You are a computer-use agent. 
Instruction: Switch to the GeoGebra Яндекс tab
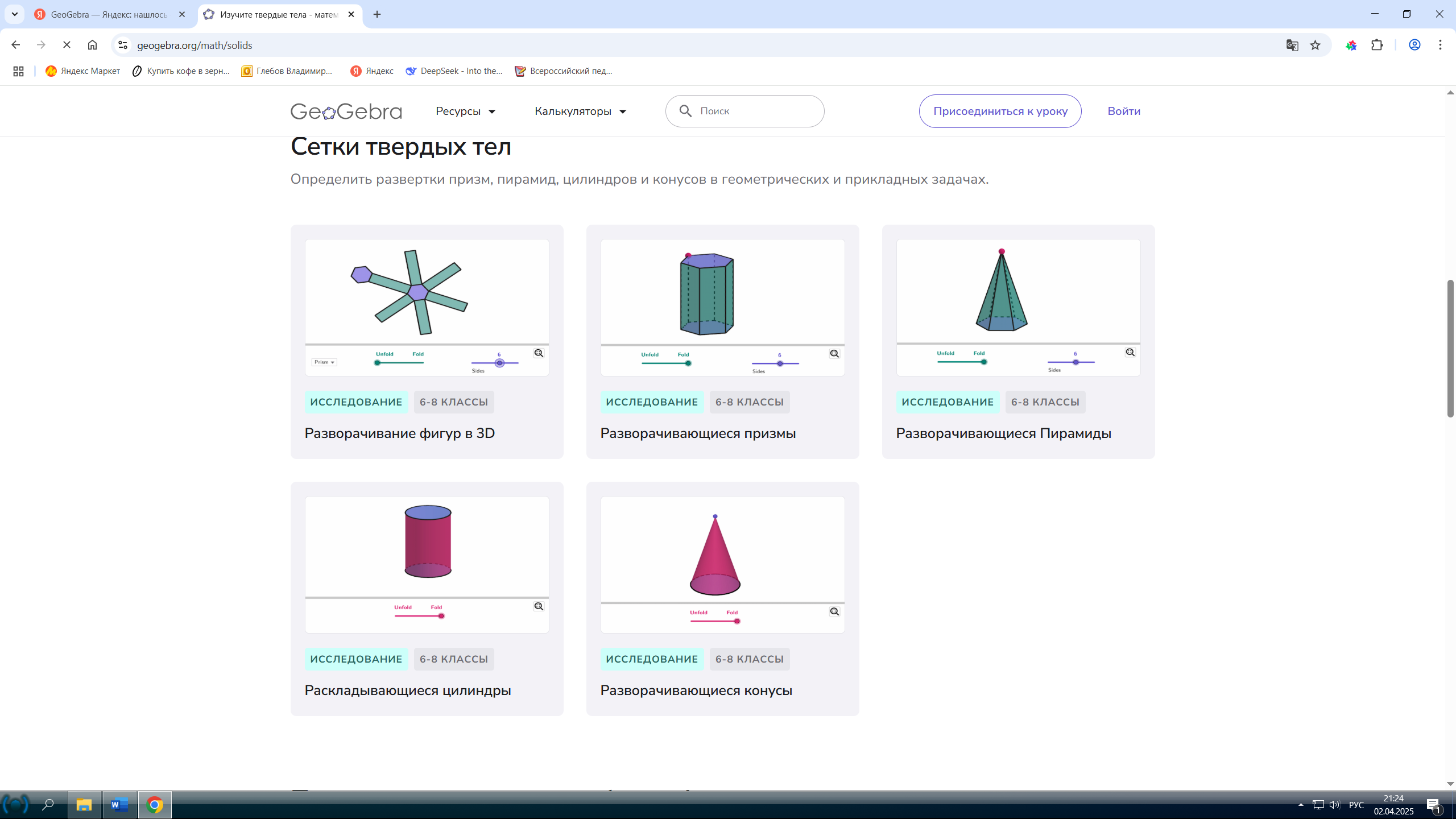108,15
